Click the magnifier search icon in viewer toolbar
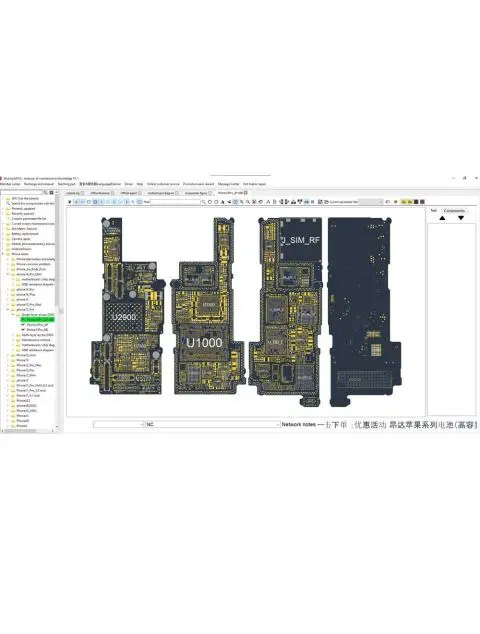Screen dimensions: 480x634 pos(203,202)
